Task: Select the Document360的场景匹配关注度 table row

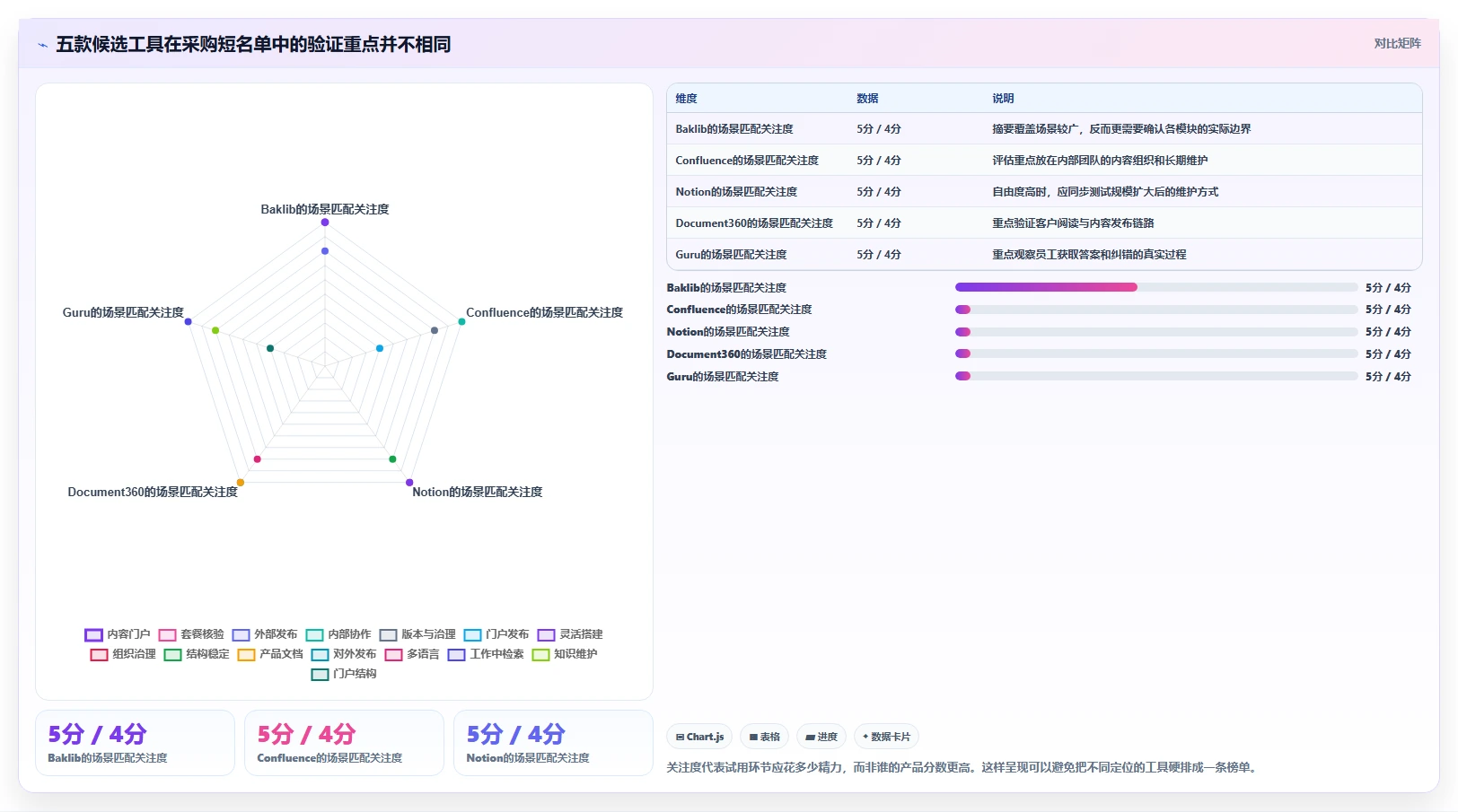Action: (1044, 223)
